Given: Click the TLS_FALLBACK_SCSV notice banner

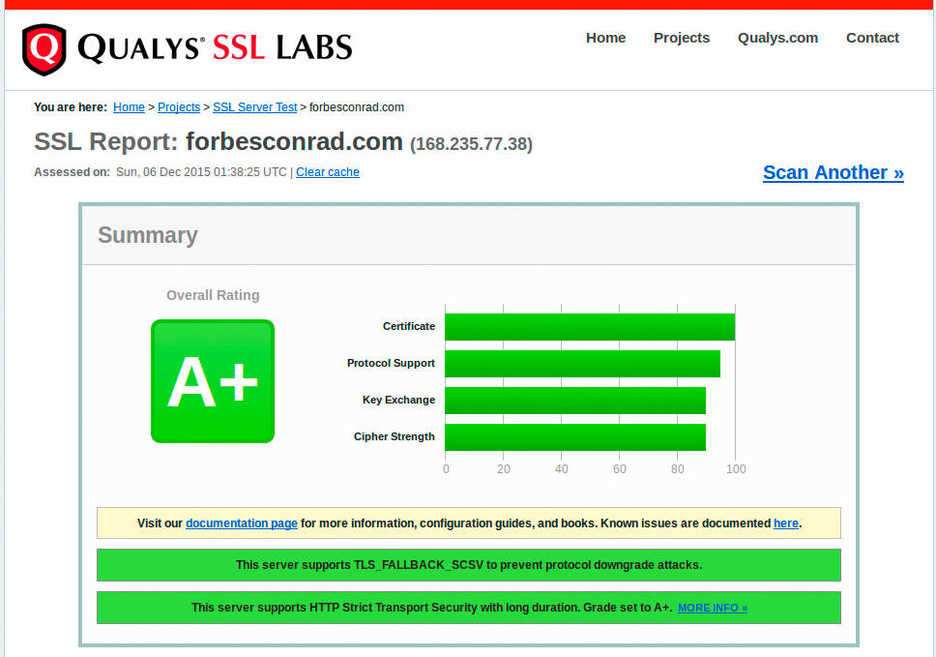Looking at the screenshot, I should [x=469, y=565].
